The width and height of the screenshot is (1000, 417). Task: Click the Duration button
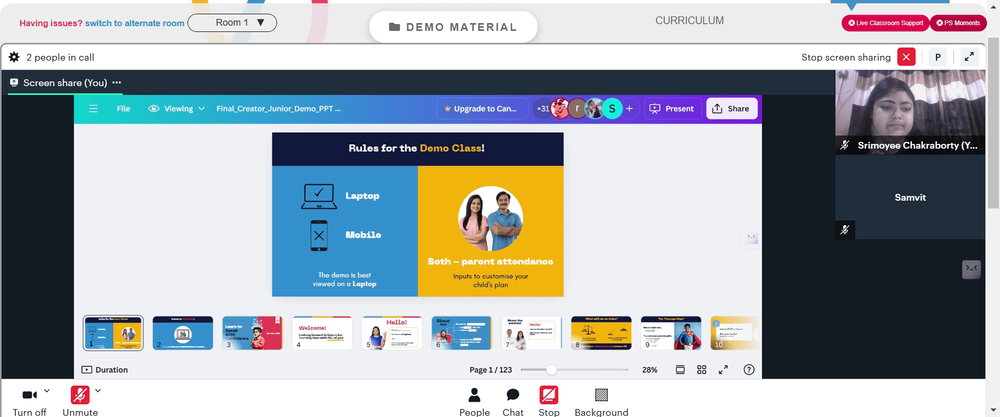coord(105,370)
